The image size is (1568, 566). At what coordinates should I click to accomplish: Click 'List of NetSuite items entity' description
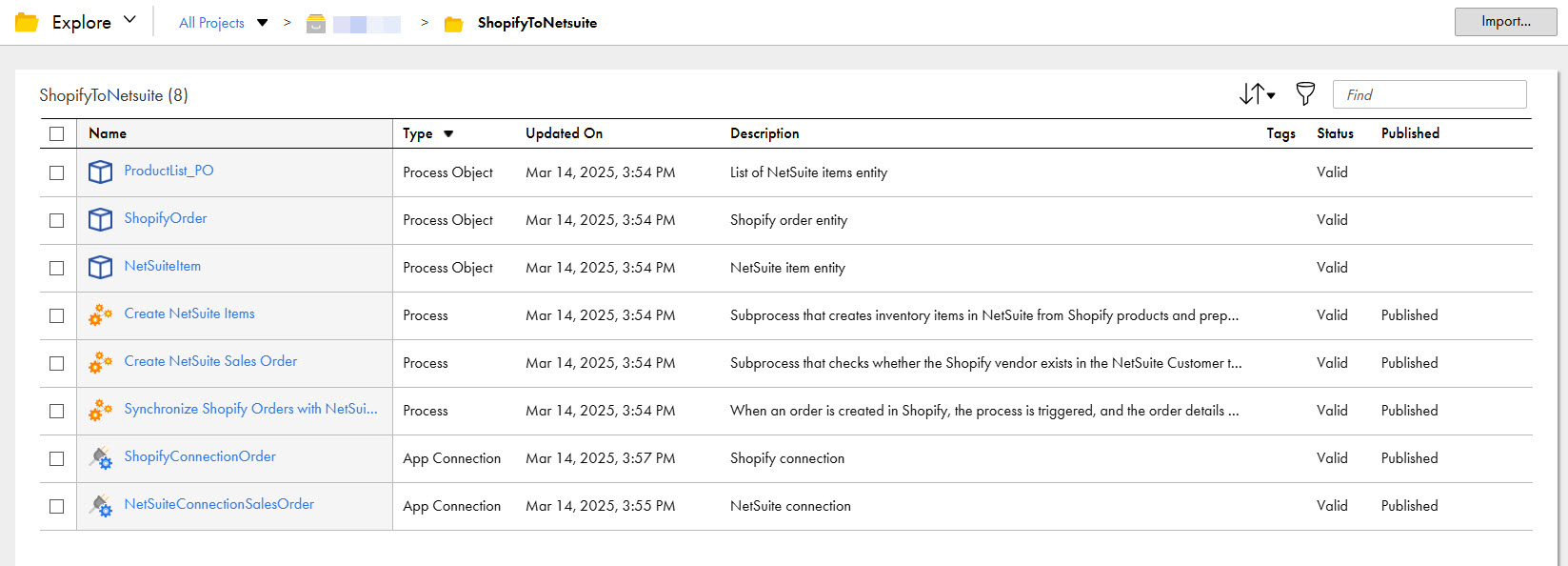tap(808, 172)
